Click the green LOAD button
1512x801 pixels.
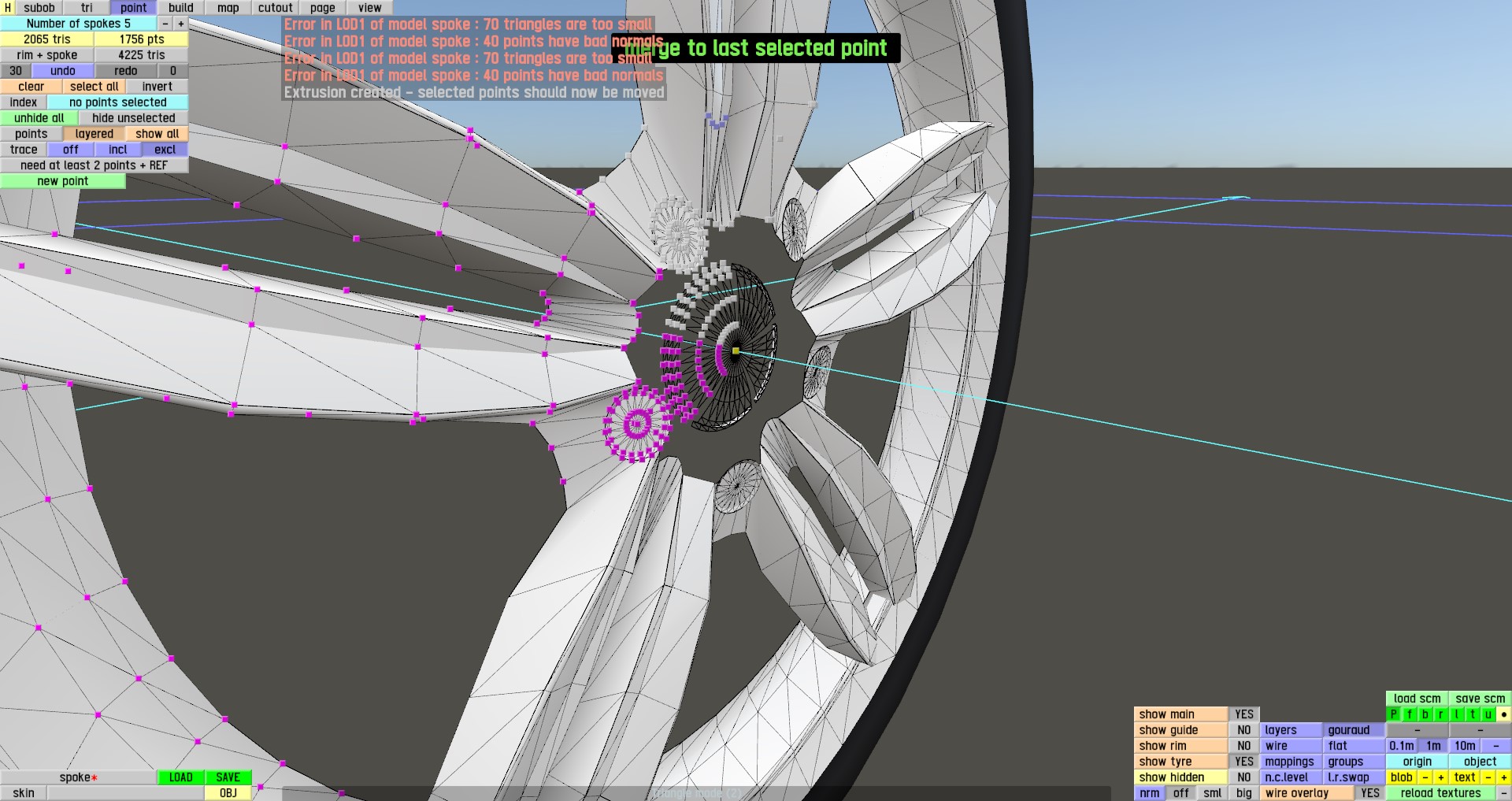[x=181, y=777]
